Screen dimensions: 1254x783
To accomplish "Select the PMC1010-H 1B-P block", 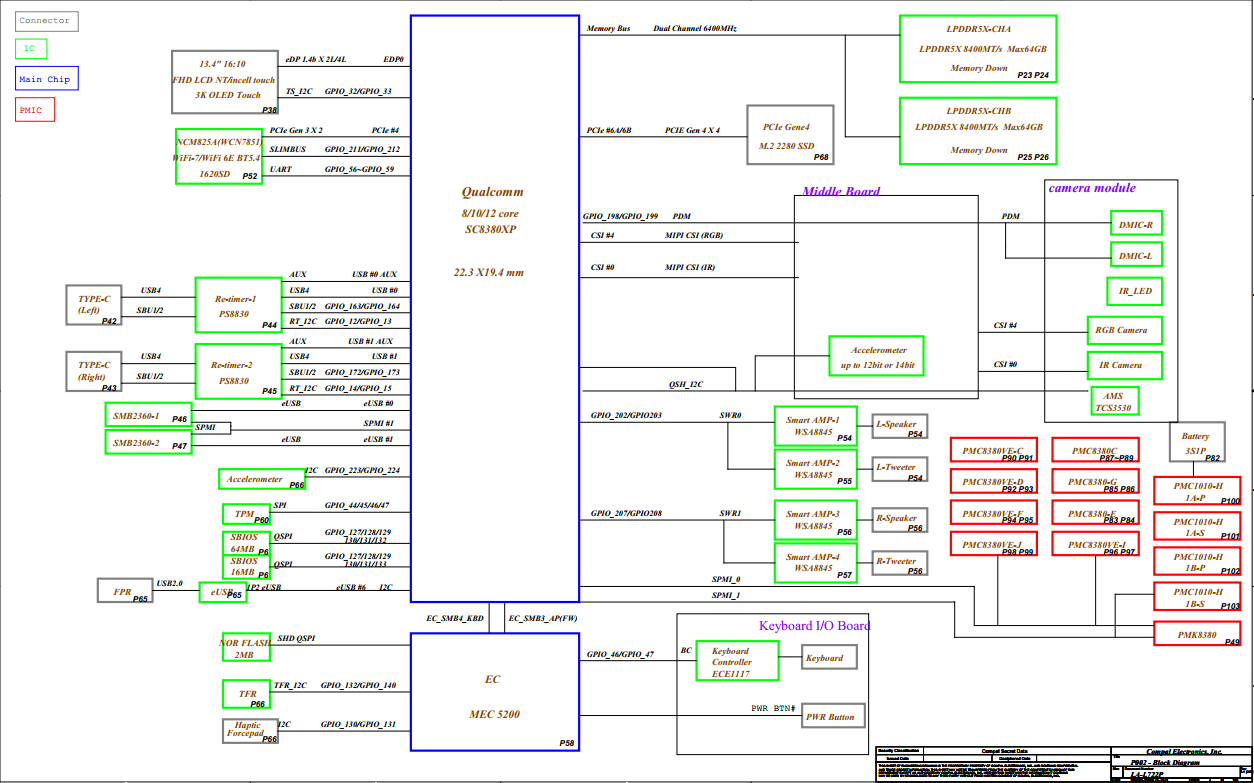I will click(1197, 561).
